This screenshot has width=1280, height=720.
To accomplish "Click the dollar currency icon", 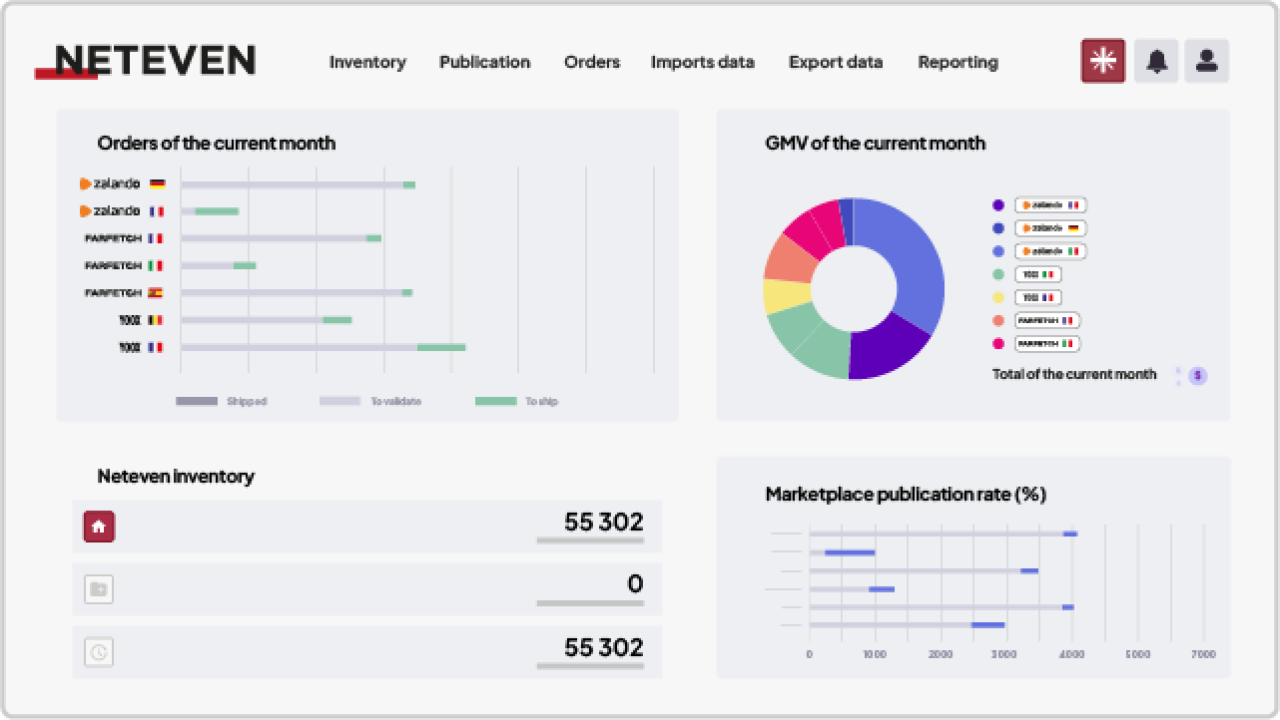I will [x=1198, y=376].
